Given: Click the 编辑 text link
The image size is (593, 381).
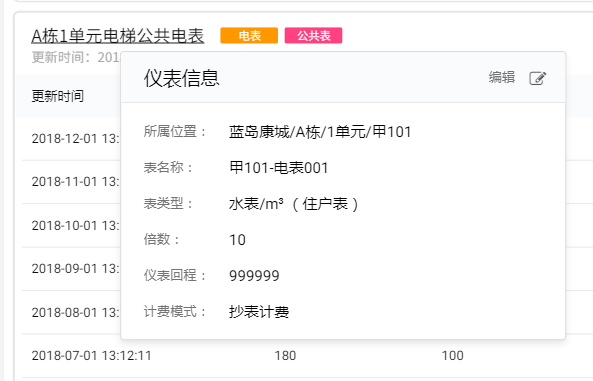Looking at the screenshot, I should [x=501, y=77].
